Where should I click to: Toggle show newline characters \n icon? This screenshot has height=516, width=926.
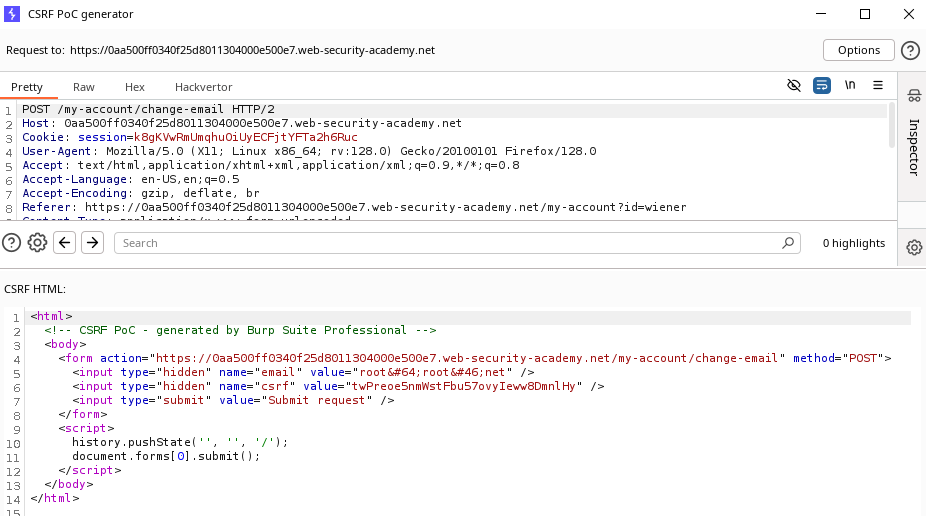850,85
